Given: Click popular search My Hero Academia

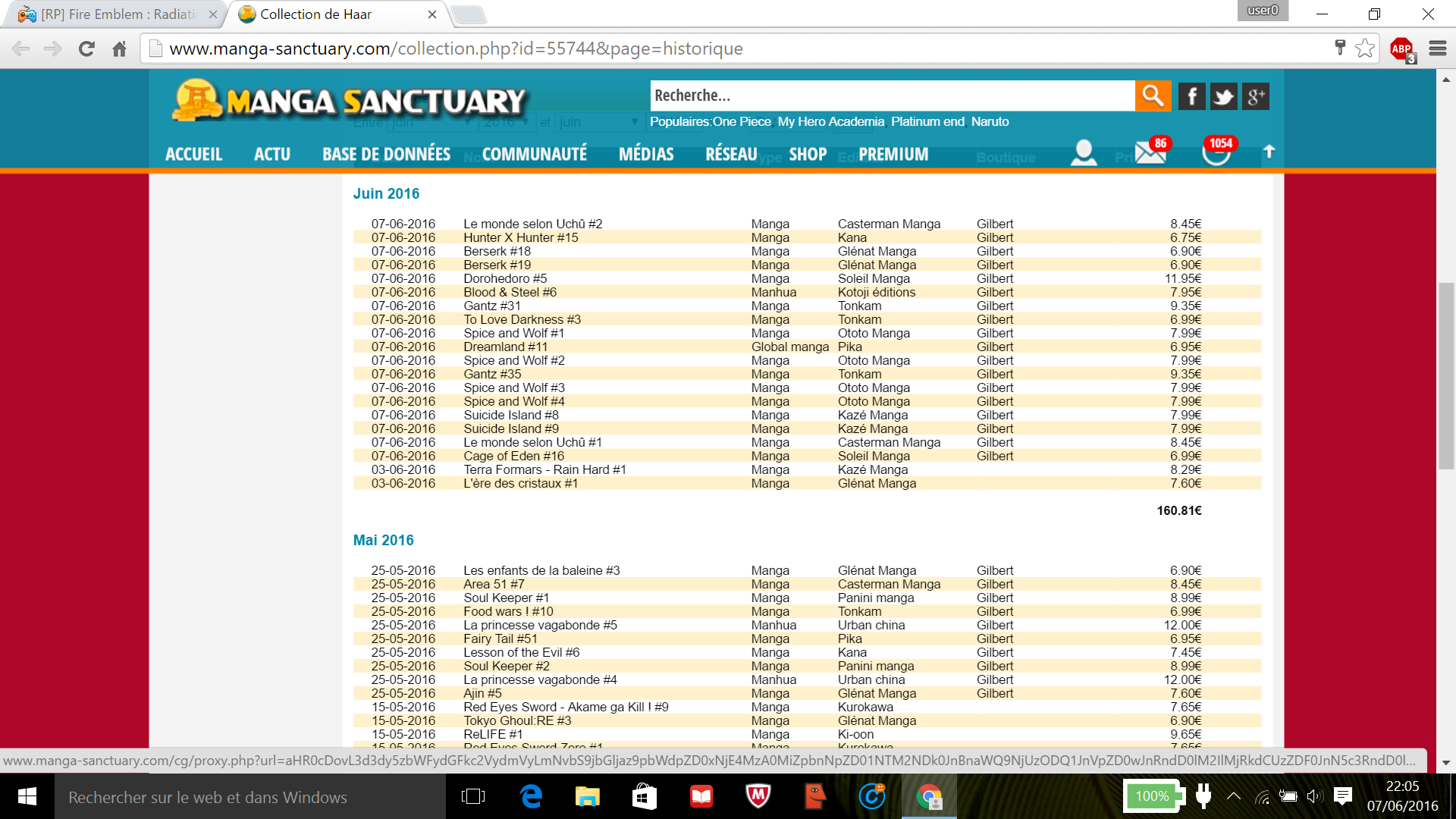Looking at the screenshot, I should (x=831, y=121).
